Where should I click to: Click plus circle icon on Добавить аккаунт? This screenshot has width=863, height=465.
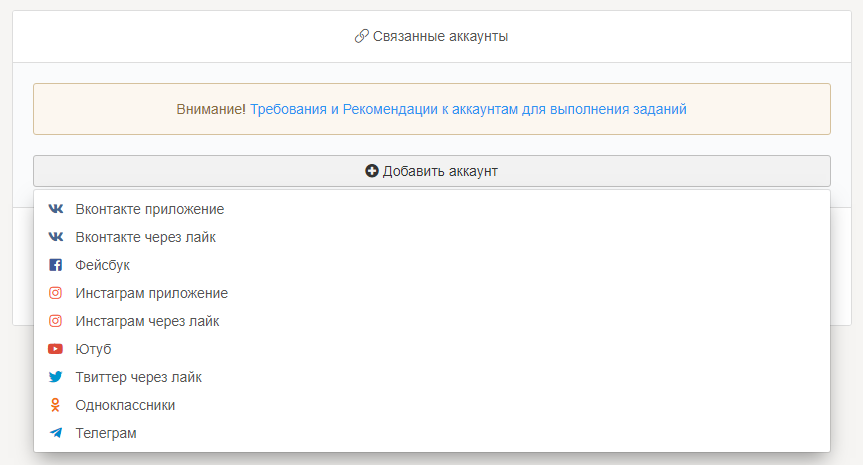pyautogui.click(x=372, y=171)
